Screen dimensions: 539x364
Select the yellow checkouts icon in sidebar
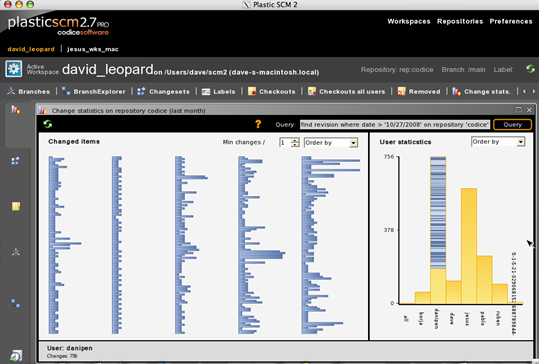tap(16, 206)
